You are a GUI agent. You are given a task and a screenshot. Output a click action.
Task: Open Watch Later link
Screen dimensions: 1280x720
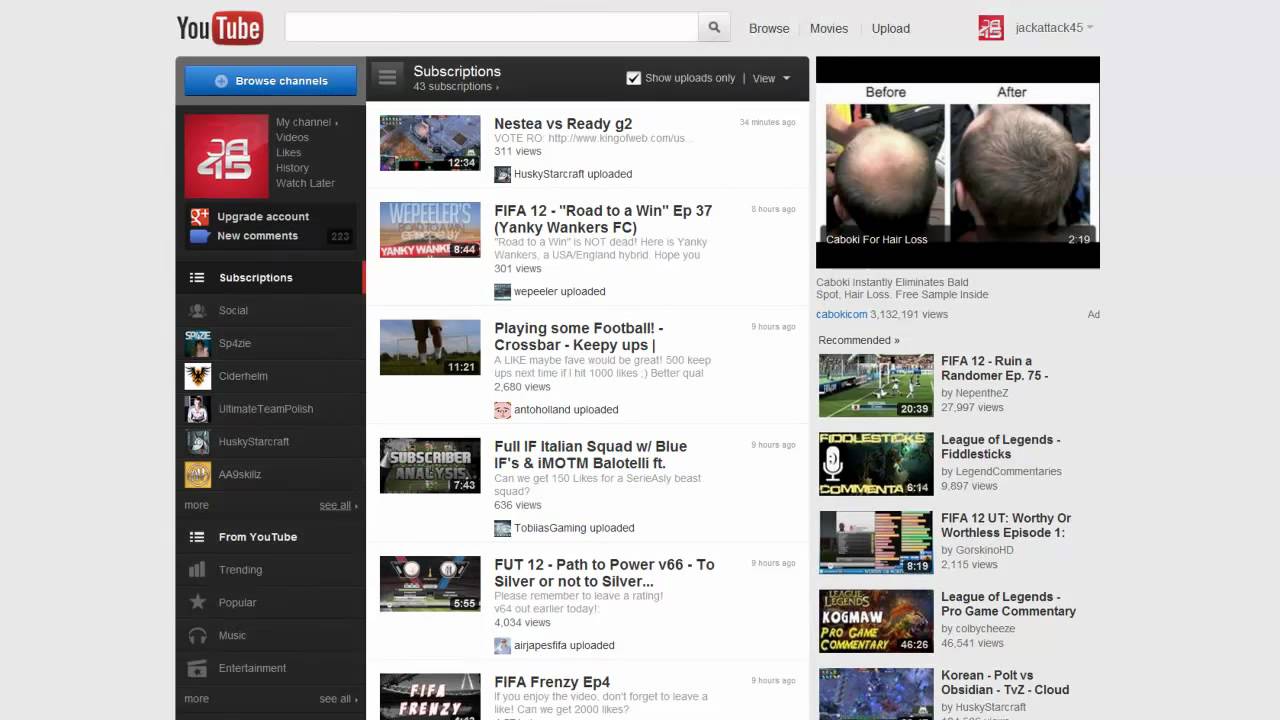coord(305,183)
